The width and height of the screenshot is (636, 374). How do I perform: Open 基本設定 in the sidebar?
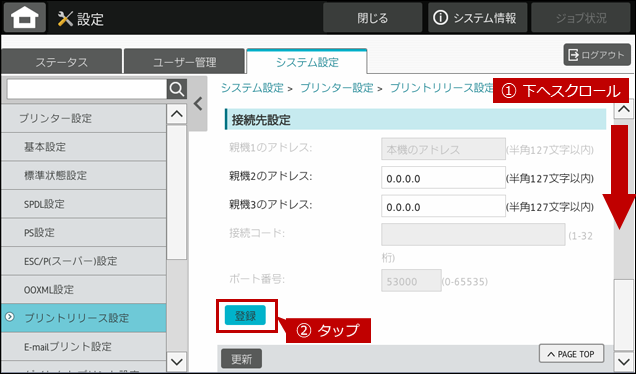point(84,147)
